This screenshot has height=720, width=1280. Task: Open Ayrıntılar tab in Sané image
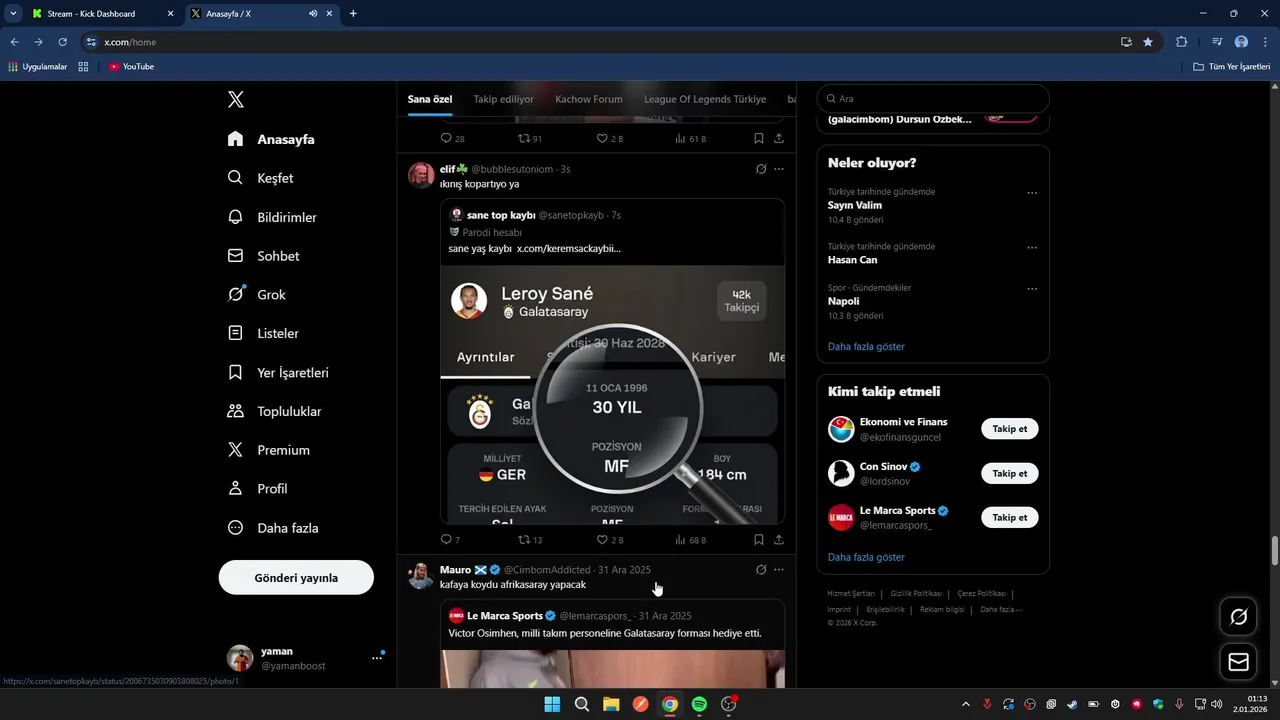486,357
